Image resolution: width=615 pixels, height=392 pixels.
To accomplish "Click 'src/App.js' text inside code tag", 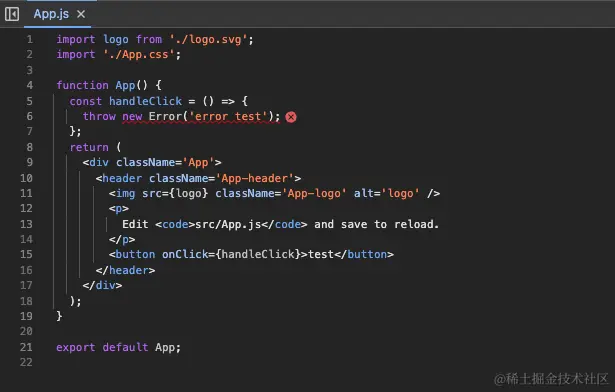I will (228, 224).
